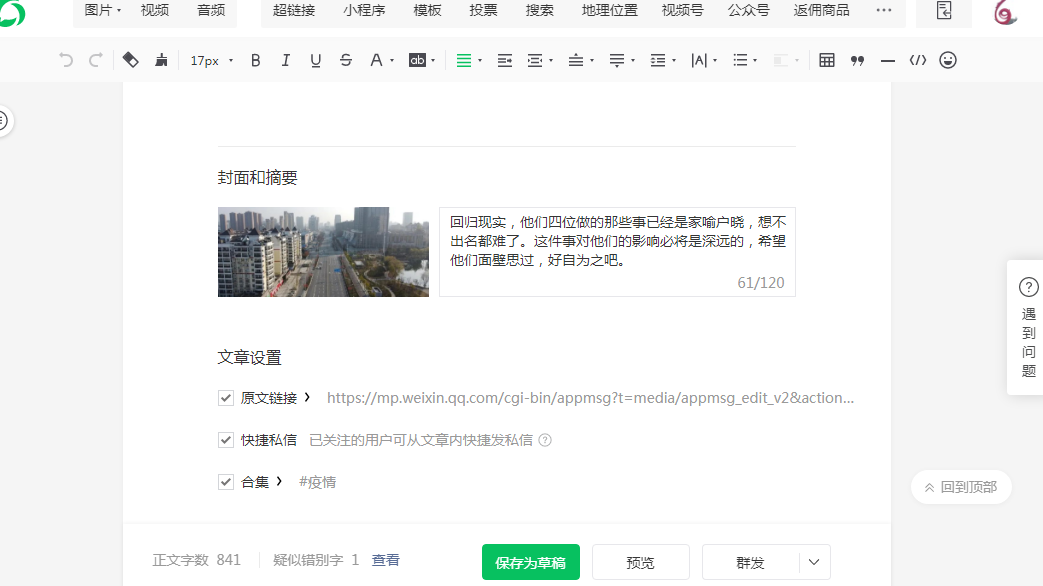This screenshot has width=1043, height=586.
Task: Show more insert options (…)
Action: (883, 10)
